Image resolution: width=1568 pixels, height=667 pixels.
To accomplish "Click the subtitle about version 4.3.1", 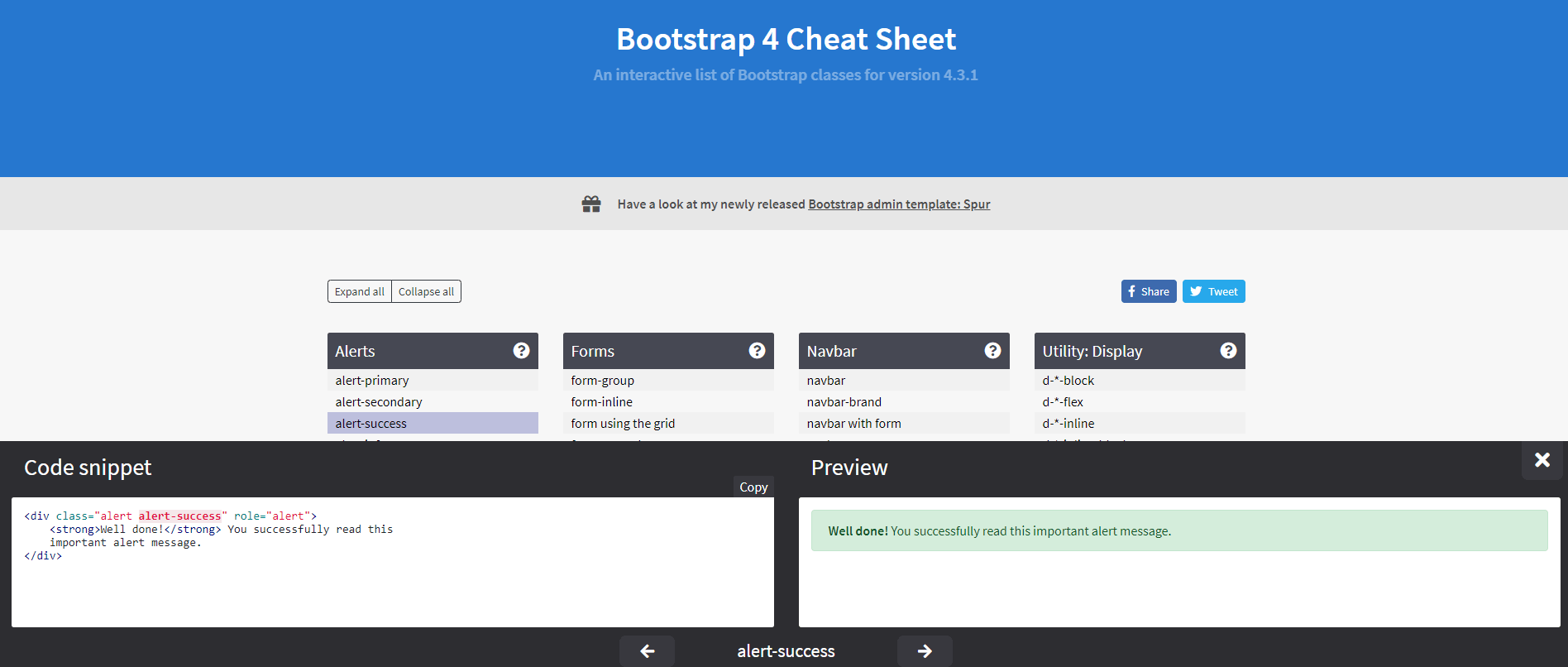I will (x=786, y=74).
